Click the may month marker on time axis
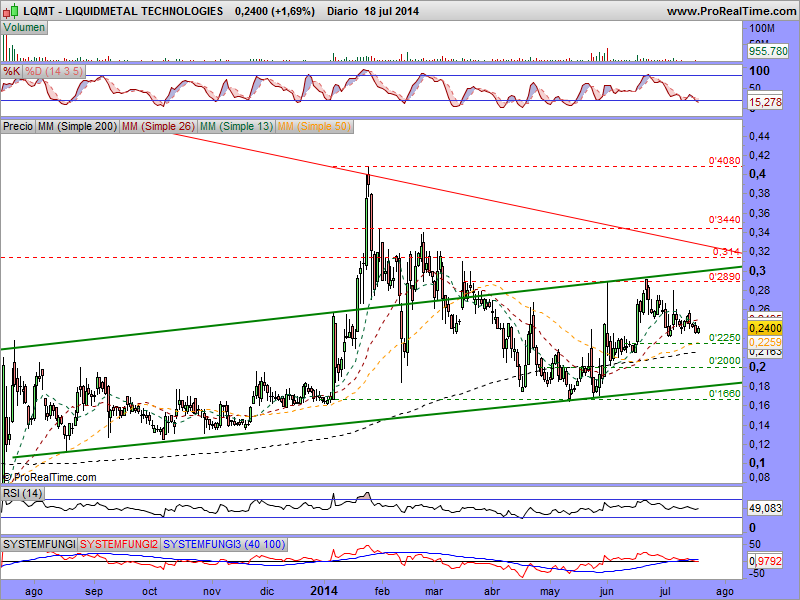 click(x=549, y=592)
